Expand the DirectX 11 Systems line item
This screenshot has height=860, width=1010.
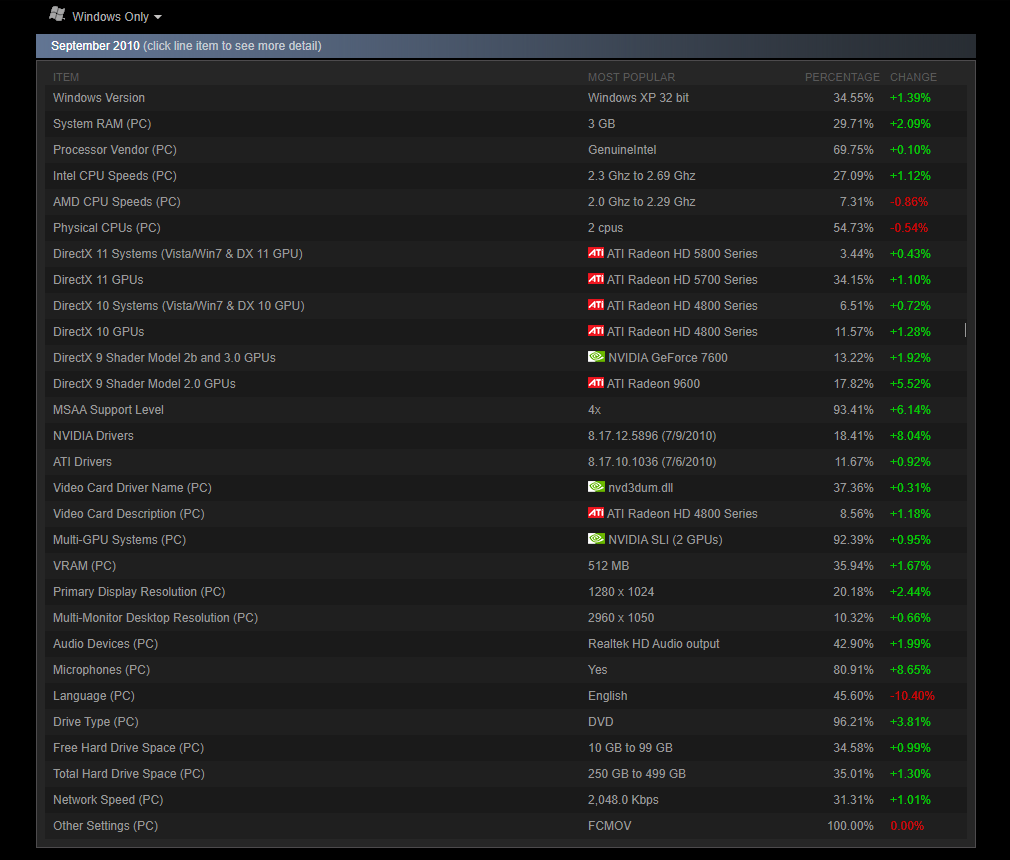506,254
